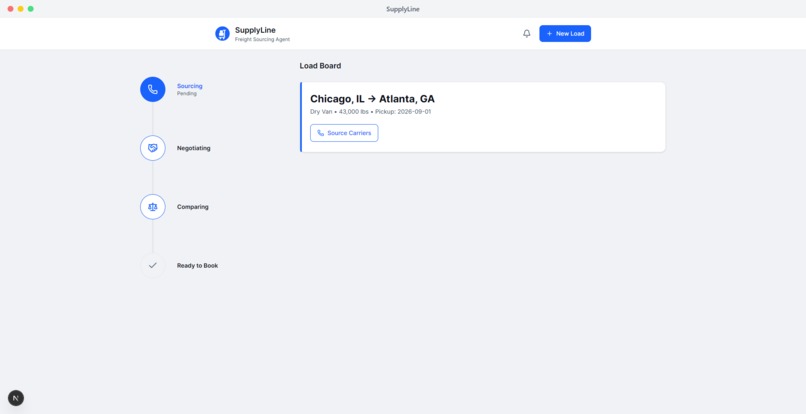The height and width of the screenshot is (414, 806).
Task: Select the Ready to Book checkmark icon
Action: (x=153, y=265)
